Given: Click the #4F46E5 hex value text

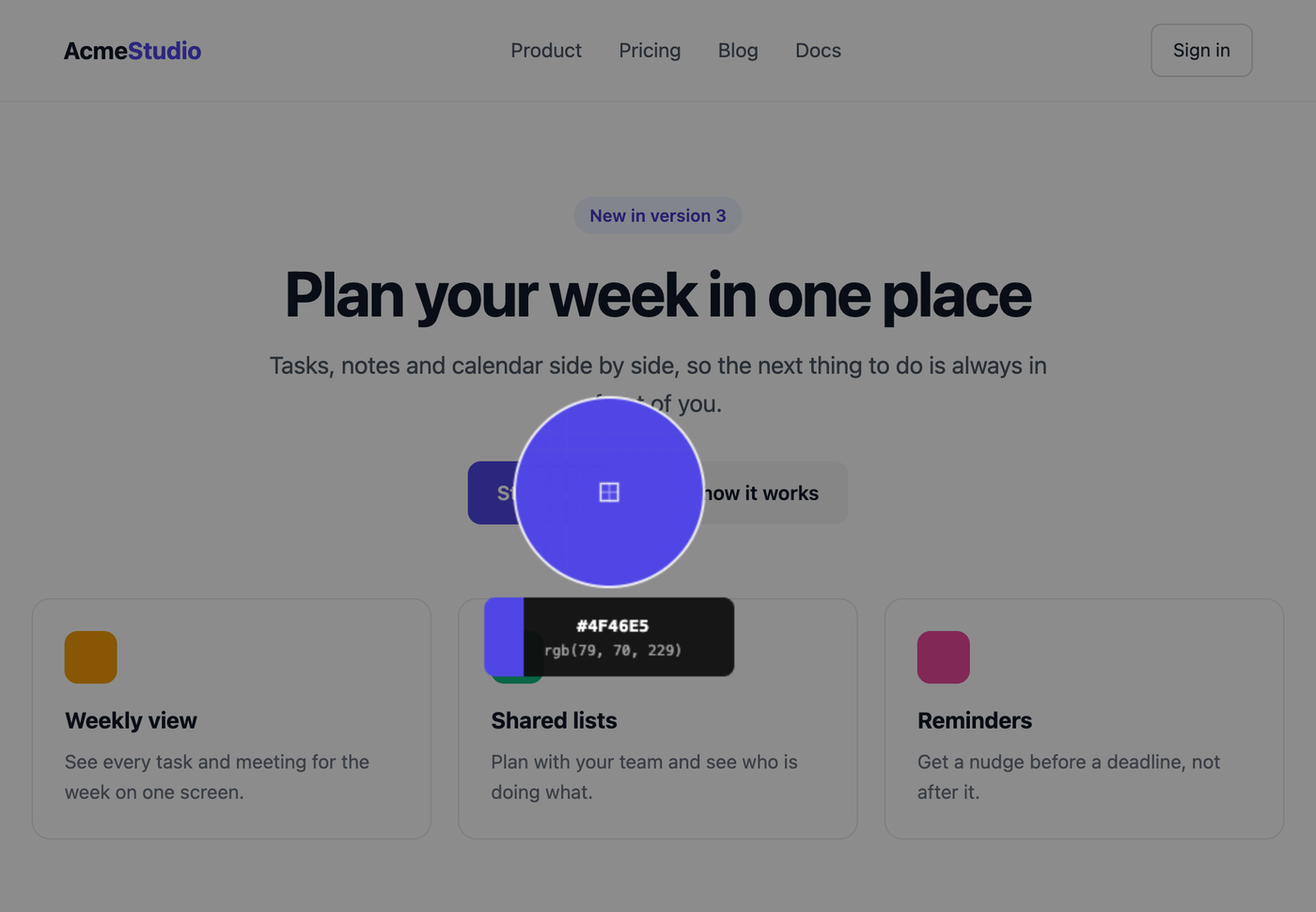Looking at the screenshot, I should pos(613,626).
